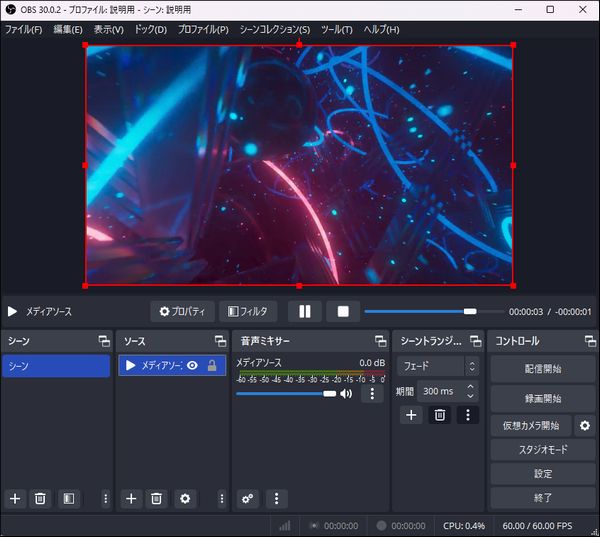
Task: Pop out the ソース dock
Action: click(x=220, y=341)
